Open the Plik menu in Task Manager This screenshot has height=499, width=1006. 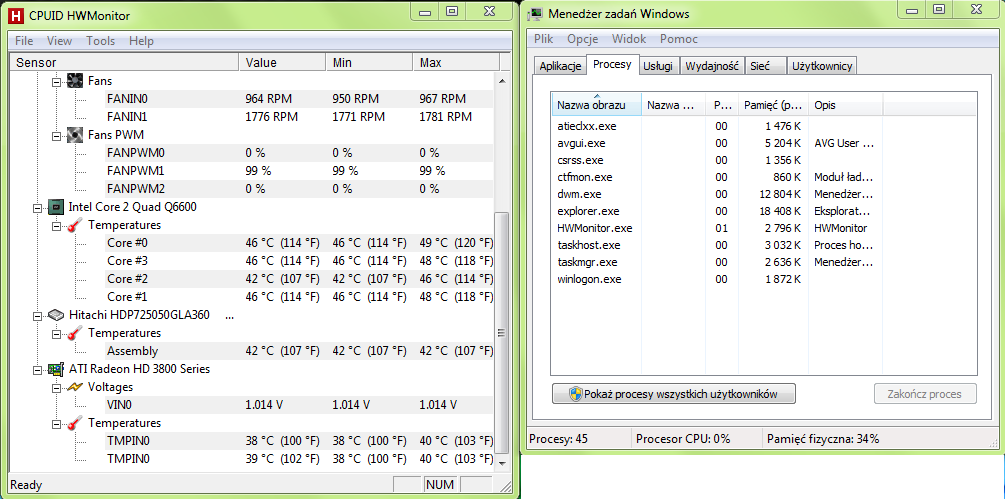pyautogui.click(x=544, y=38)
